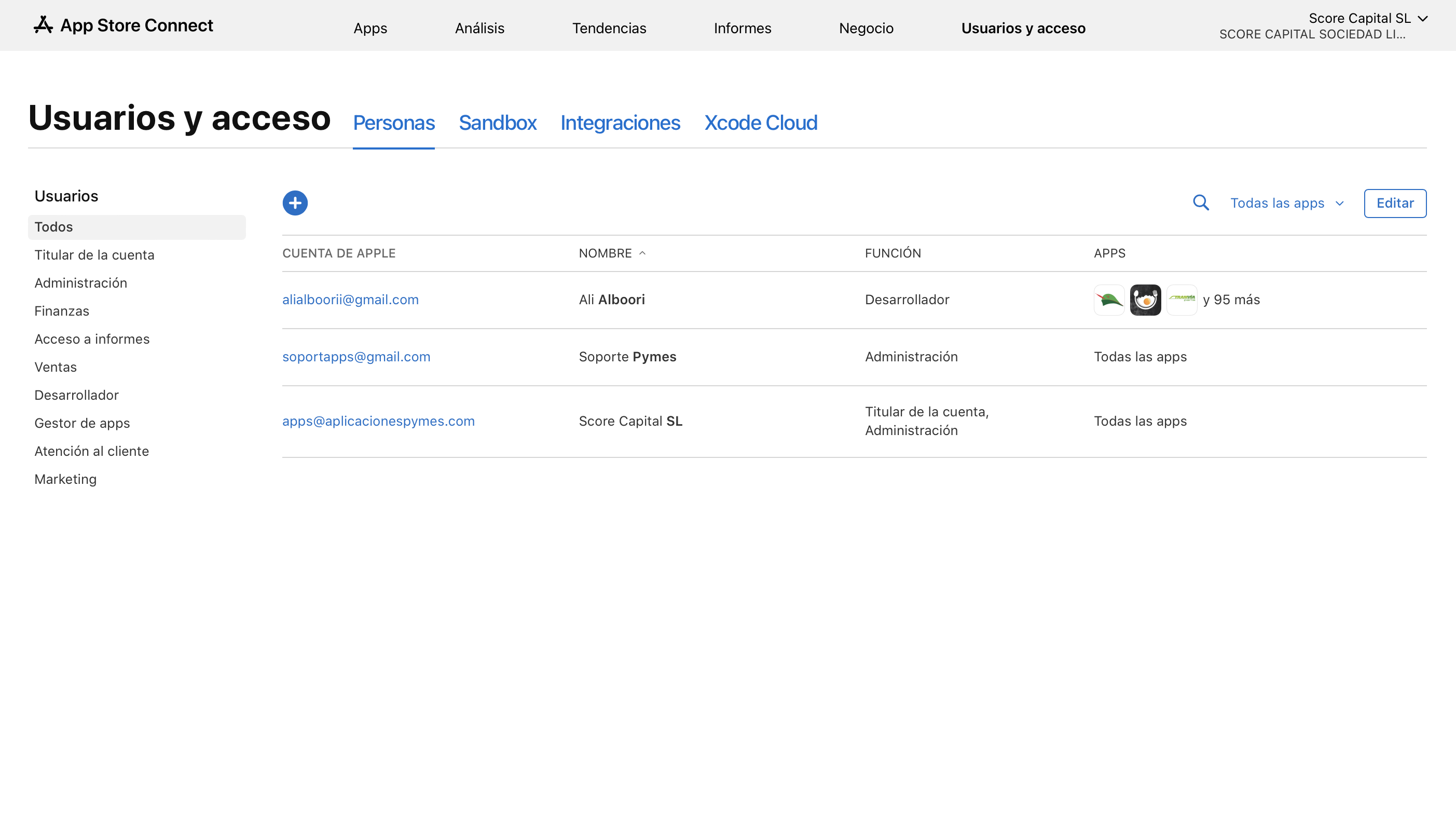
Task: Filter sidebar by Ventas
Action: pos(56,367)
